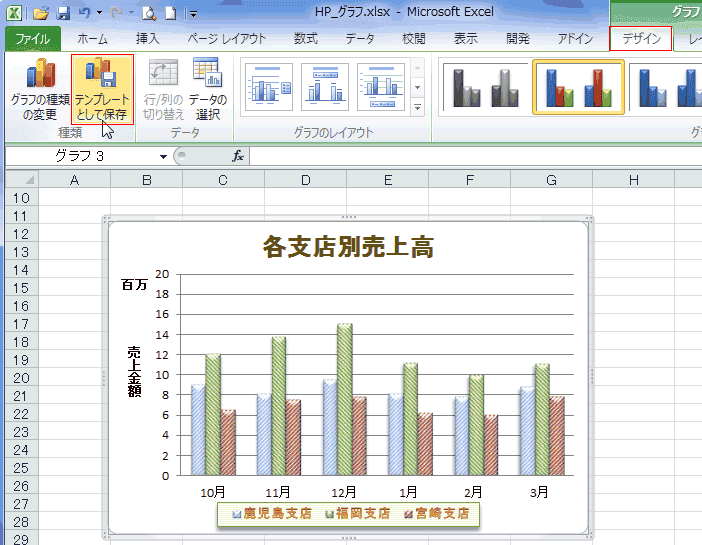This screenshot has height=545, width=702.
Task: Open the Undo history dropdown arrow
Action: [x=99, y=13]
